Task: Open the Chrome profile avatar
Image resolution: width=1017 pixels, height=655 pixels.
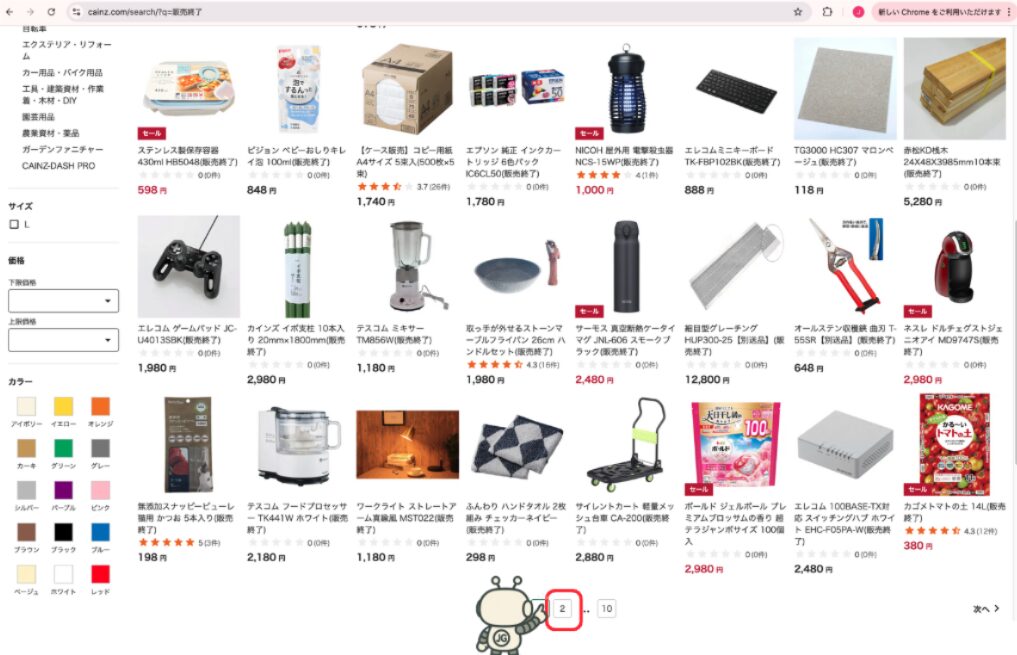Action: point(858,12)
